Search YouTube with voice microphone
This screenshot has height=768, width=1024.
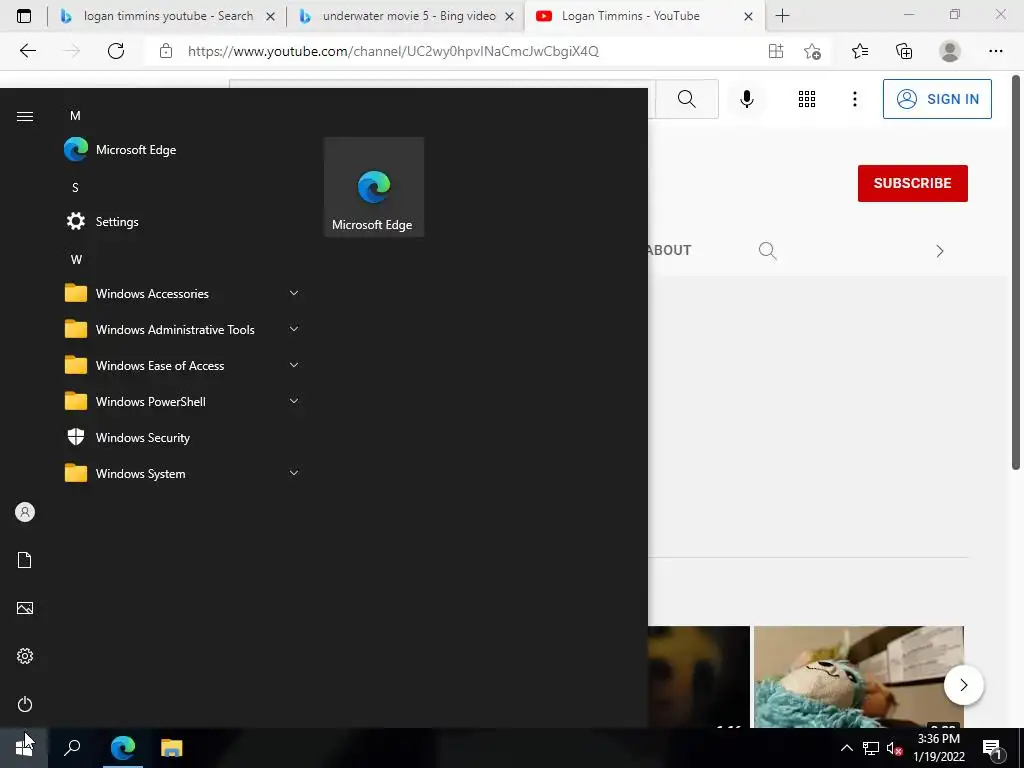(x=746, y=99)
